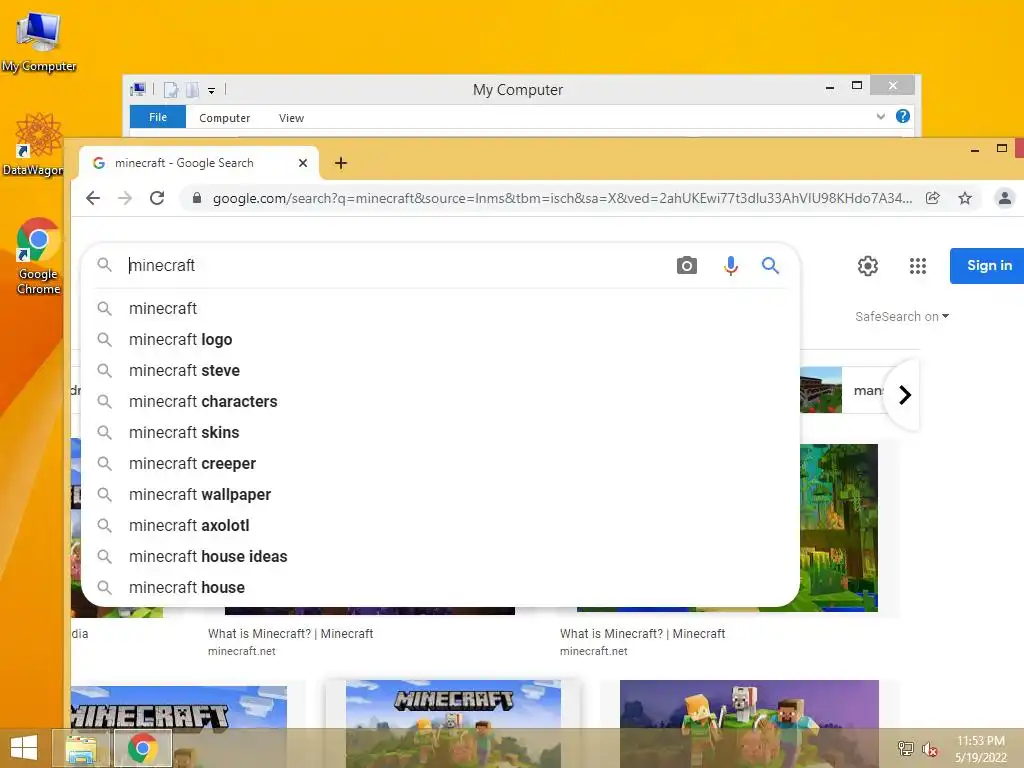Open Google quick settings gear
Image resolution: width=1024 pixels, height=768 pixels.
(x=867, y=266)
